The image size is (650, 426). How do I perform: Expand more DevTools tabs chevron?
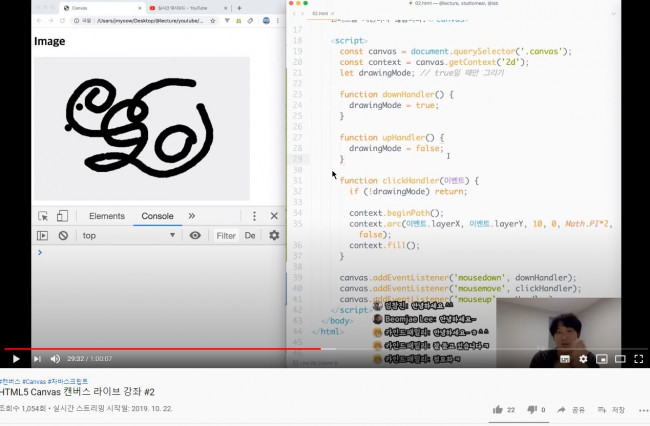pyautogui.click(x=192, y=216)
